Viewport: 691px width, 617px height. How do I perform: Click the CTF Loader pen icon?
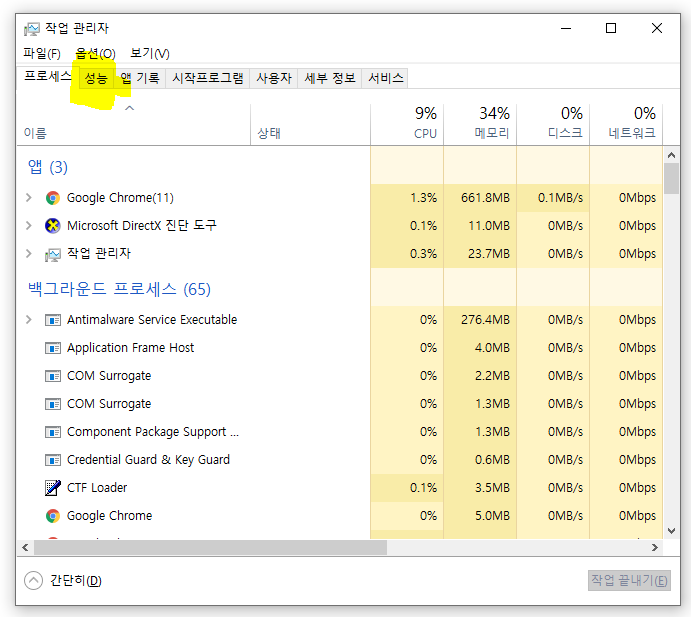tap(53, 488)
